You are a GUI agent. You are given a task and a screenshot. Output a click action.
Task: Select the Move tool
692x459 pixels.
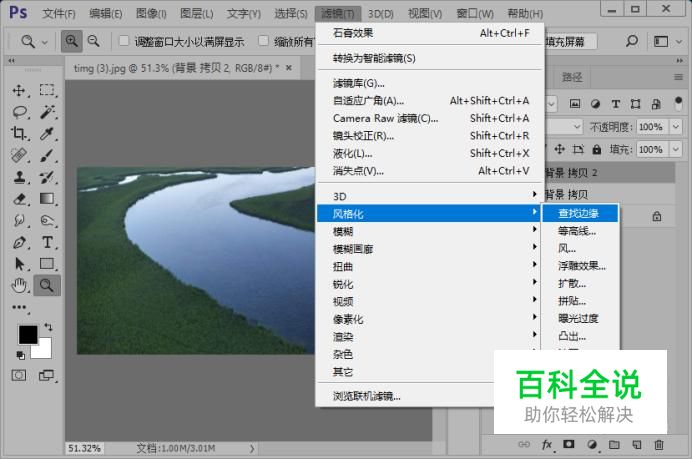click(x=19, y=90)
